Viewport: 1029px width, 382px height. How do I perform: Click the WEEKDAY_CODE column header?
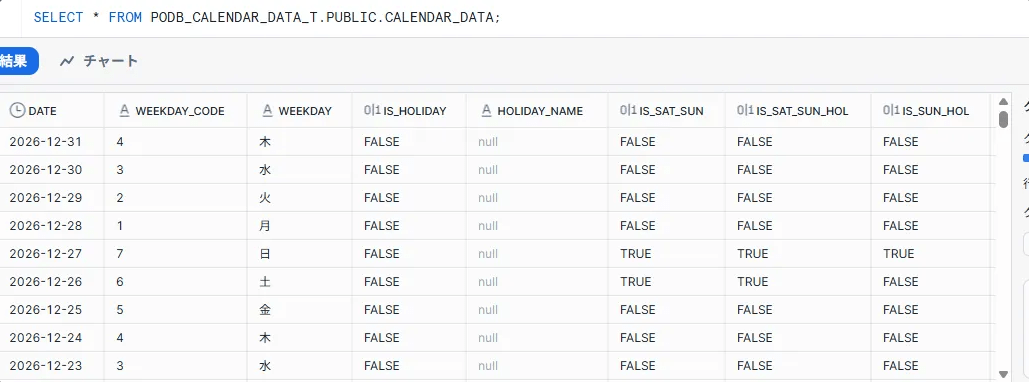click(175, 111)
